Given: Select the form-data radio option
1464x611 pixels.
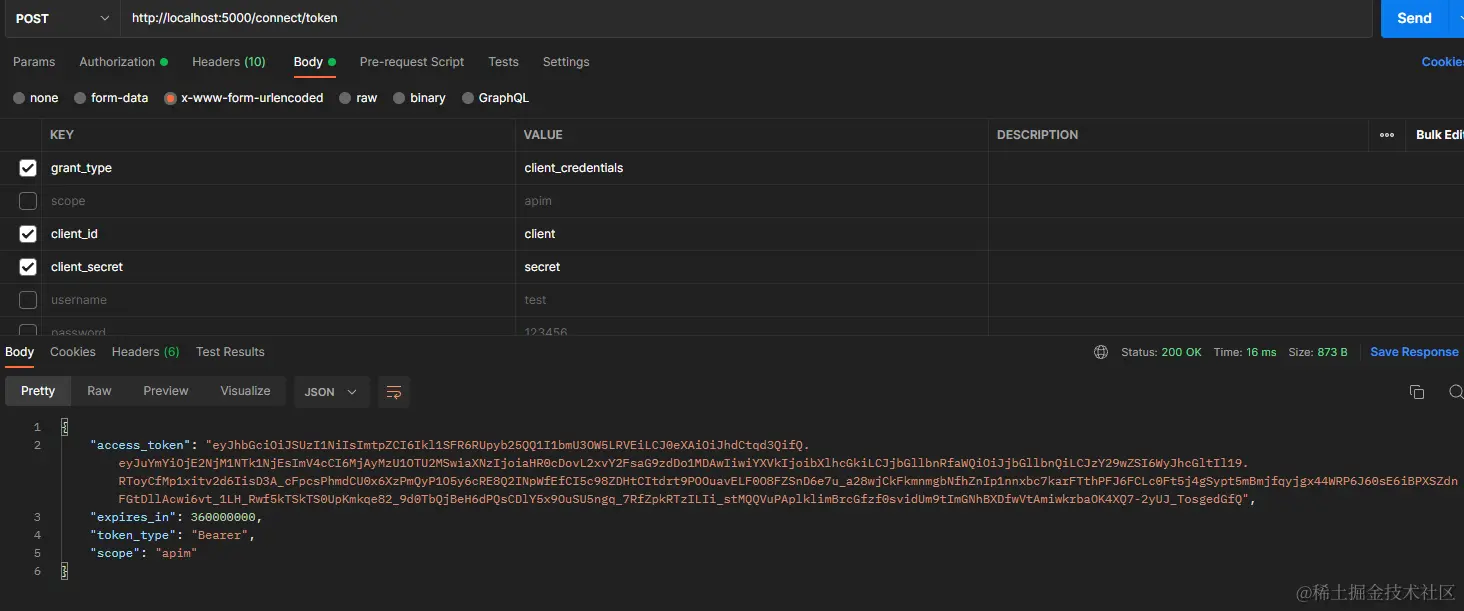Looking at the screenshot, I should [80, 98].
